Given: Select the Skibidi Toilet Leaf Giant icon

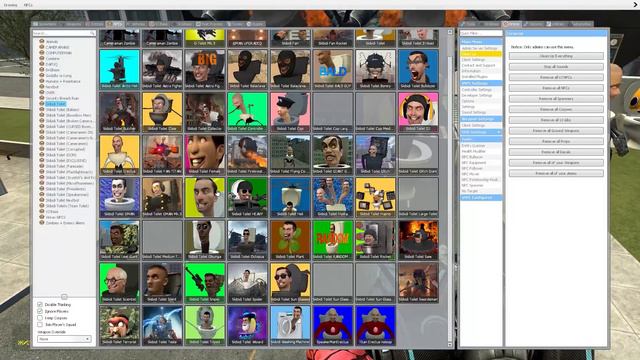Looking at the screenshot, I should [x=119, y=240].
